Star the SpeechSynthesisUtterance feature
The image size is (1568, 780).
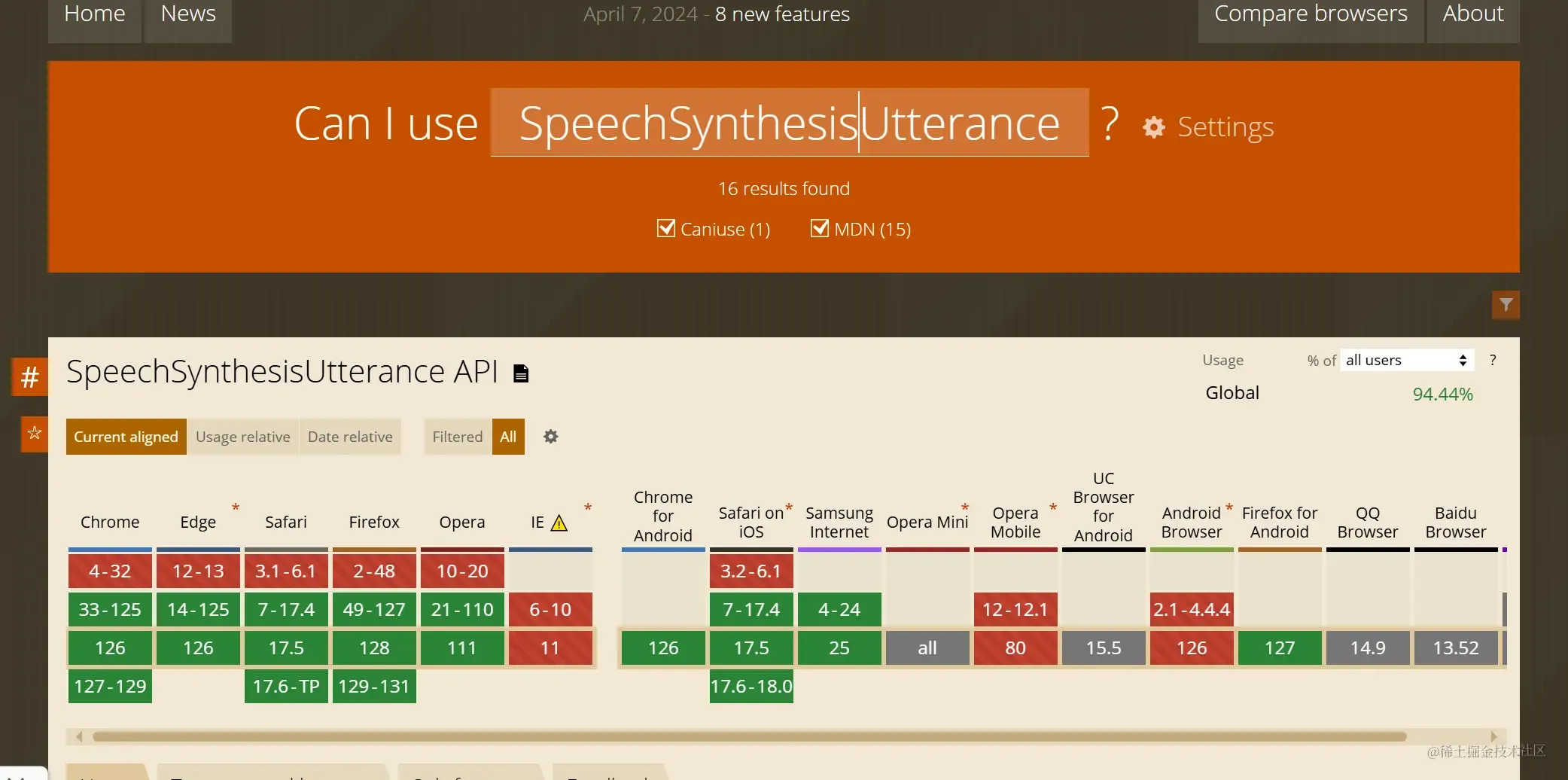click(34, 434)
